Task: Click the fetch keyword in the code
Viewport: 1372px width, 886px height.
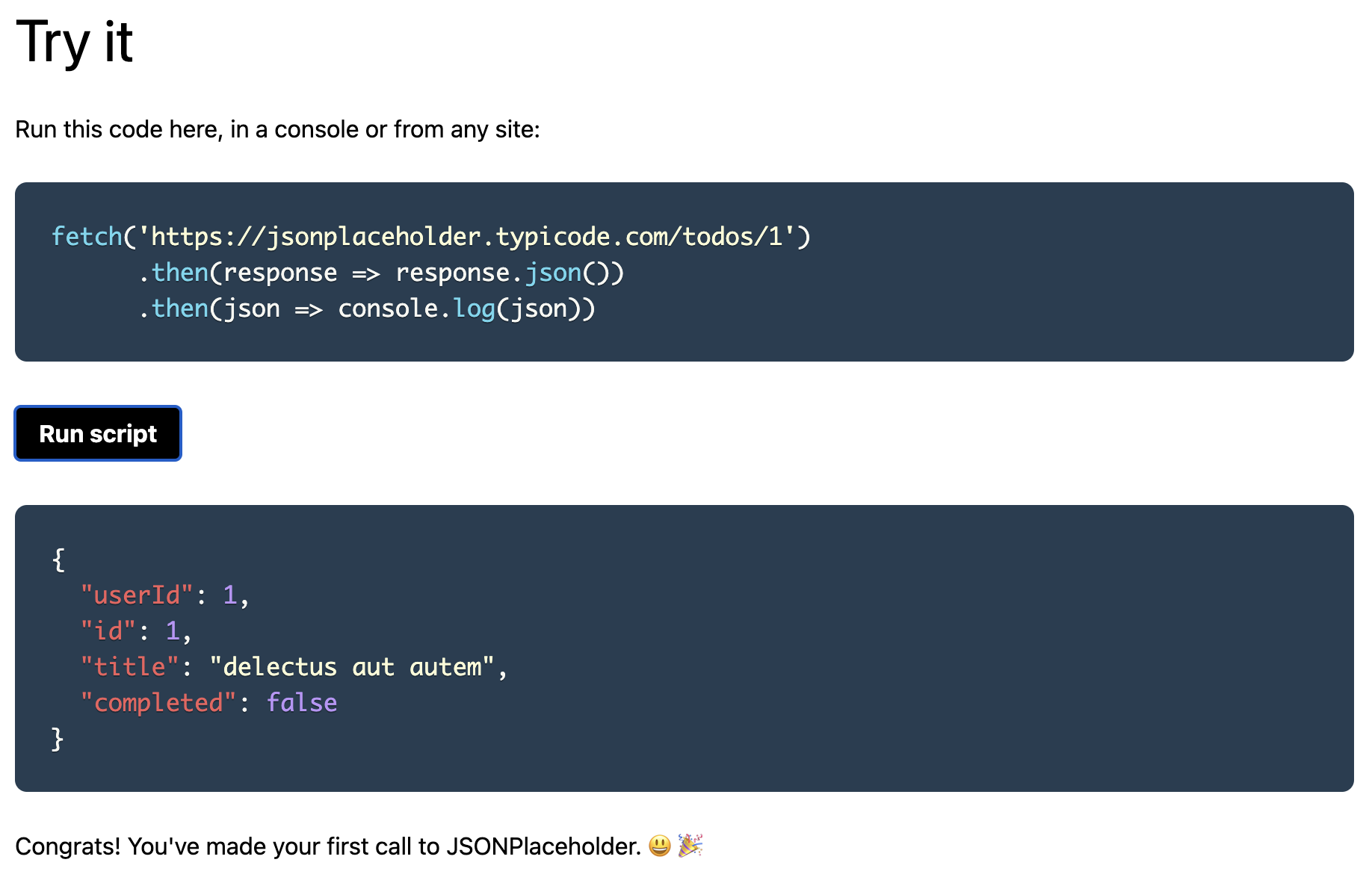Action: [x=87, y=237]
